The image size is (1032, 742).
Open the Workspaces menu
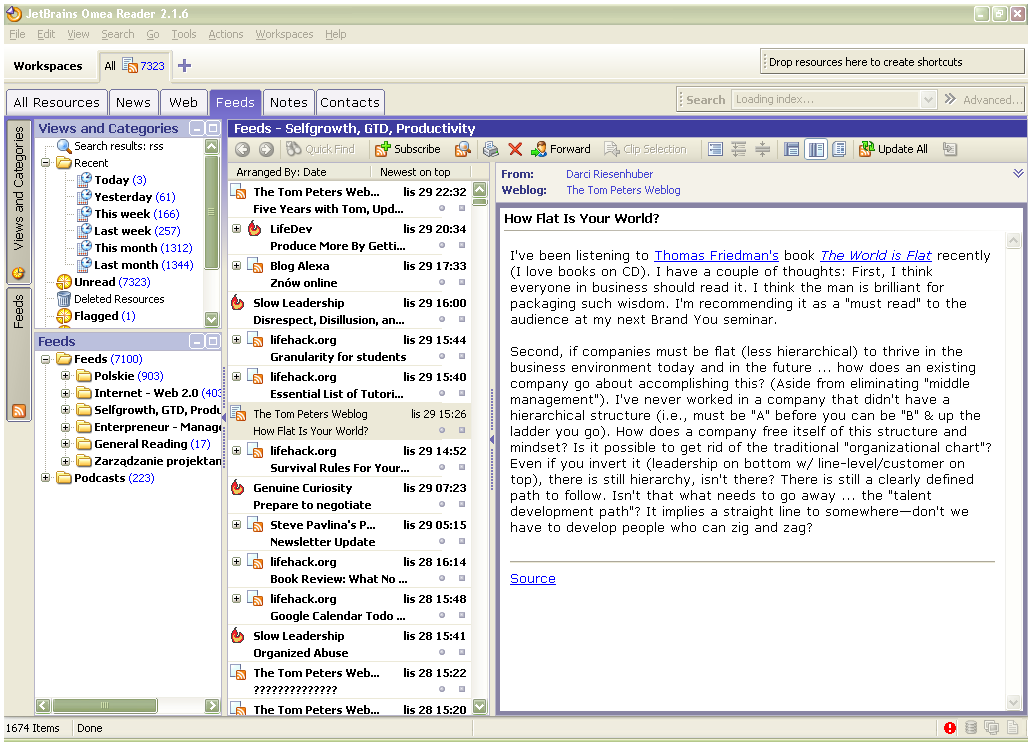284,34
